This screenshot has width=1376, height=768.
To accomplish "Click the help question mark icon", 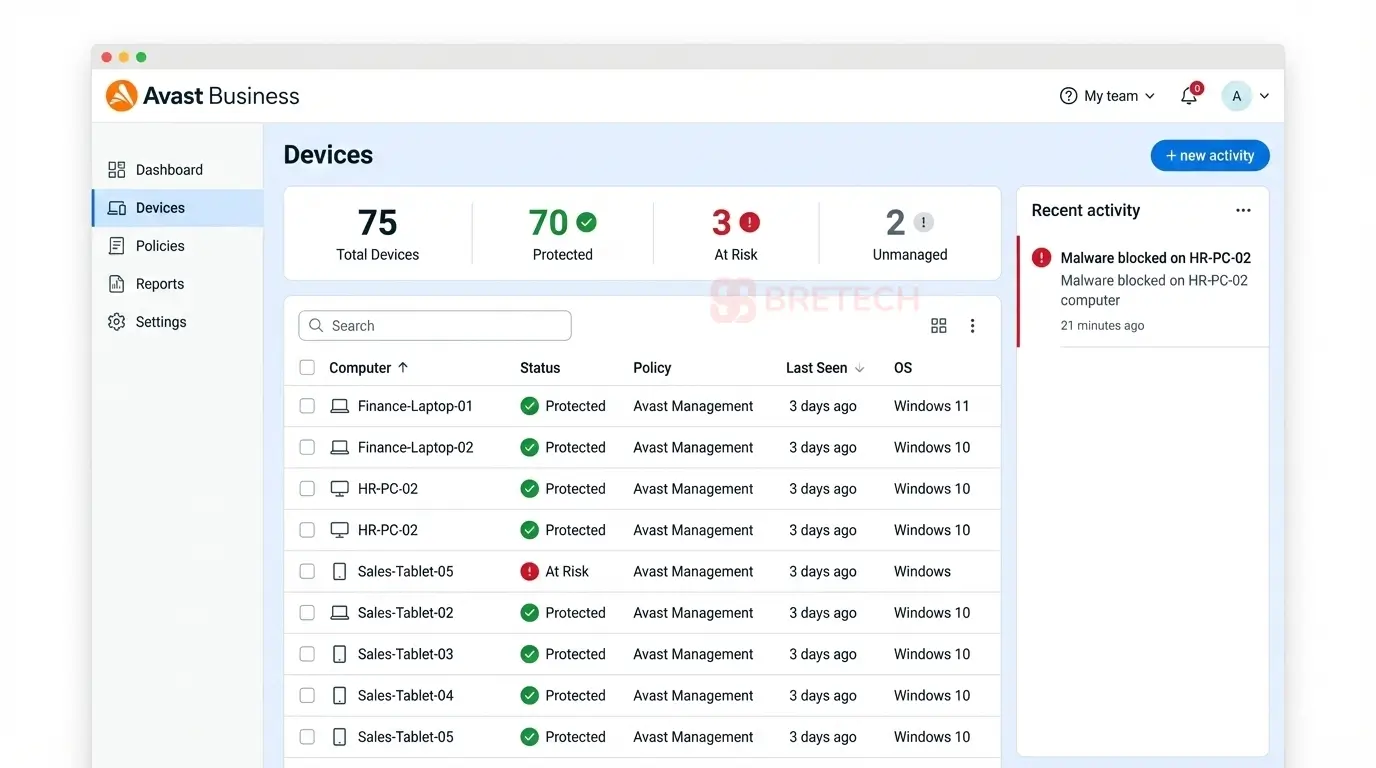I will click(1067, 95).
